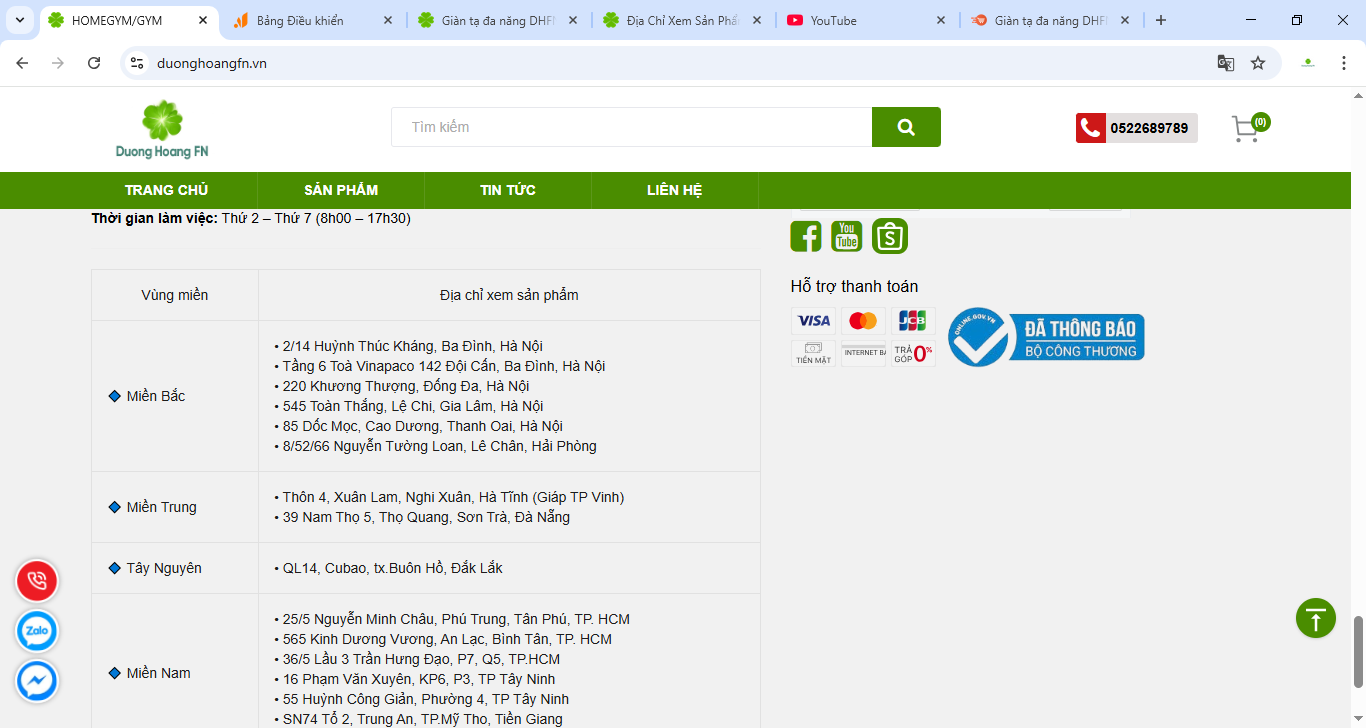Screen dimensions: 1366x728
Task: Click the scroll-to-top green arrow button
Action: [1315, 618]
